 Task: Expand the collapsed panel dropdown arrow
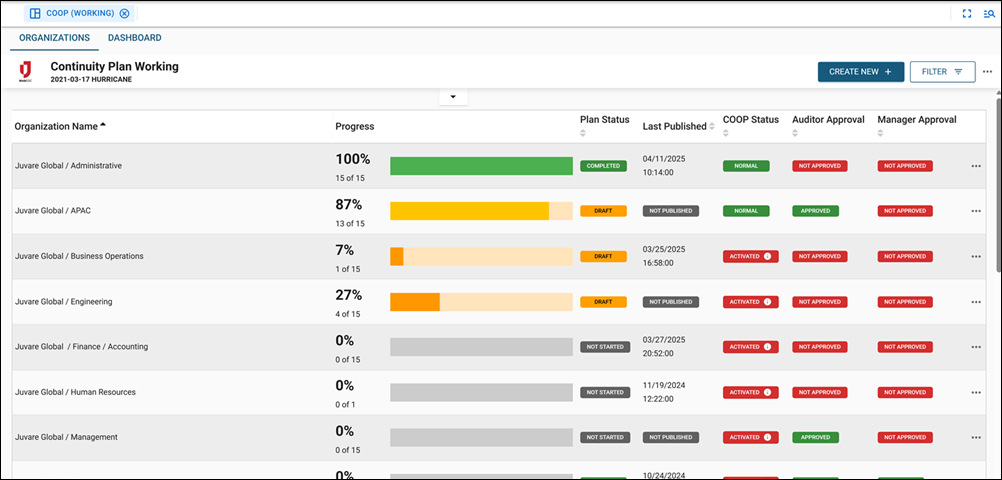(453, 97)
